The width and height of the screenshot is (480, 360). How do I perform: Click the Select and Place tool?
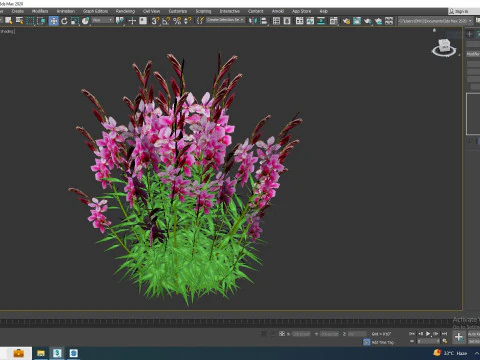[x=85, y=21]
